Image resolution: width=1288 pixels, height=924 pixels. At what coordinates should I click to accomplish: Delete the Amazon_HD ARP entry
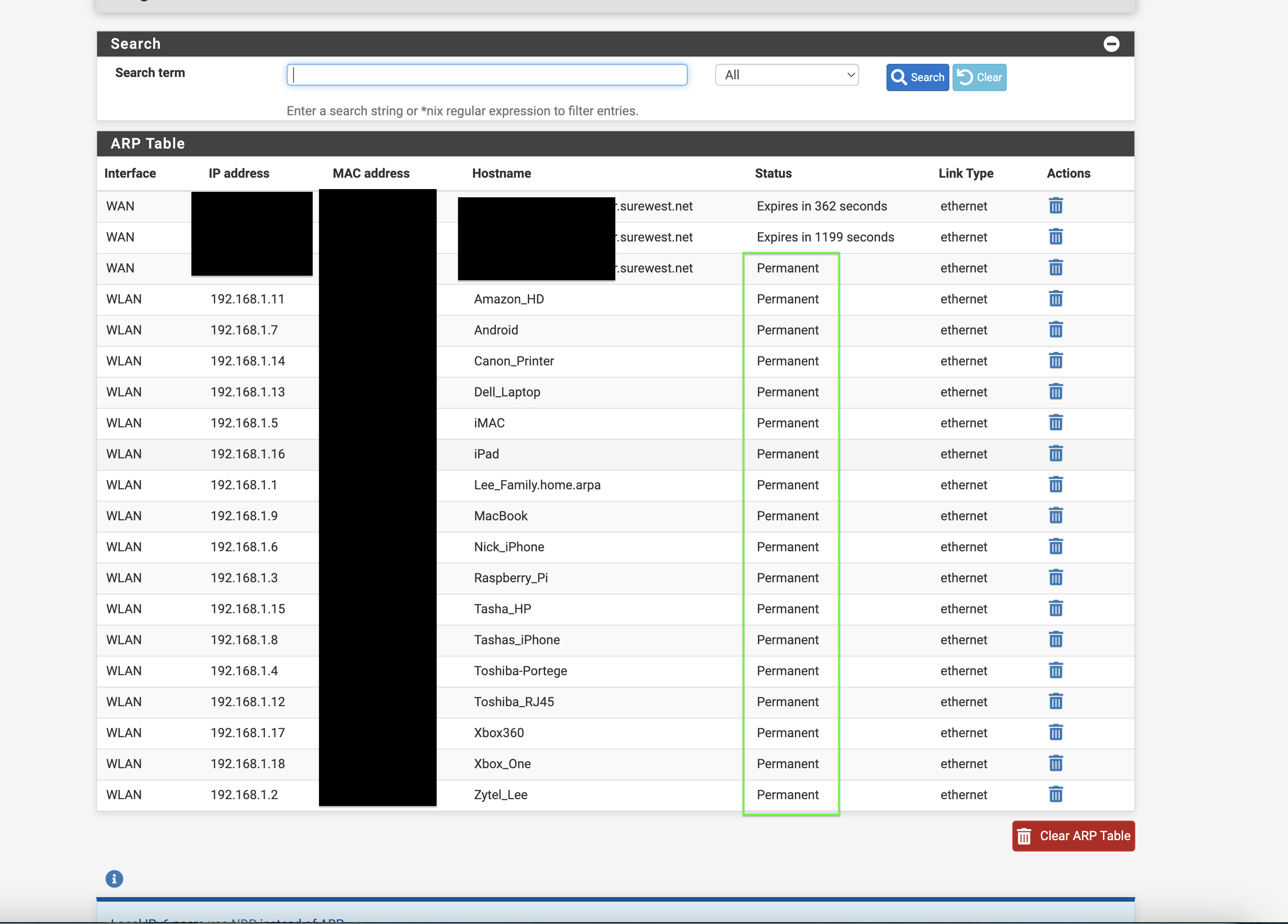point(1055,298)
